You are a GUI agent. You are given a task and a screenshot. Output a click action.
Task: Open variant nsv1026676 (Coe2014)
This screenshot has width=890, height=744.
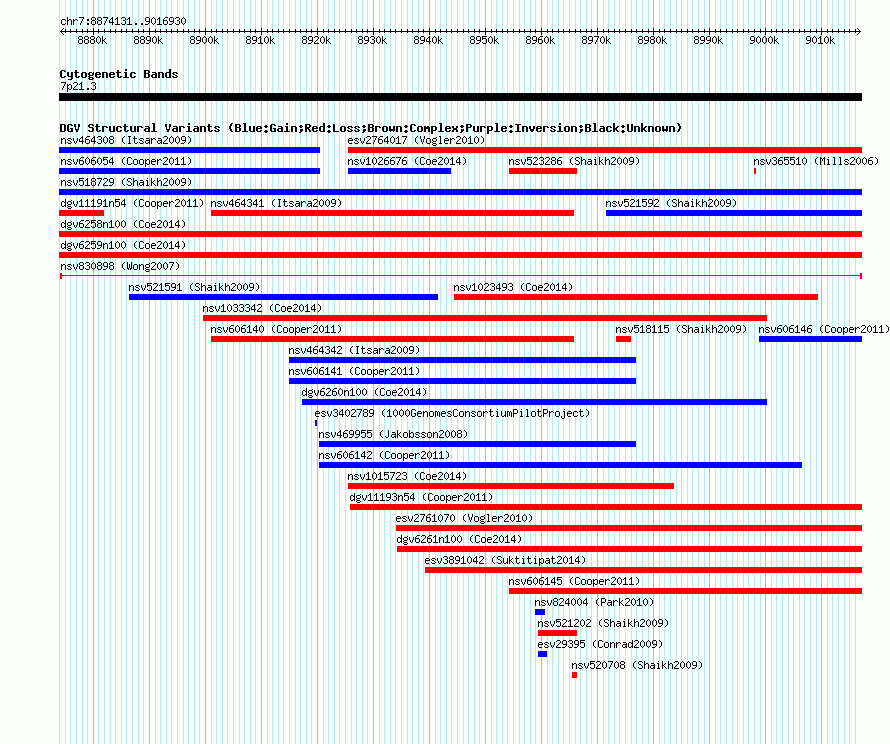(407, 161)
